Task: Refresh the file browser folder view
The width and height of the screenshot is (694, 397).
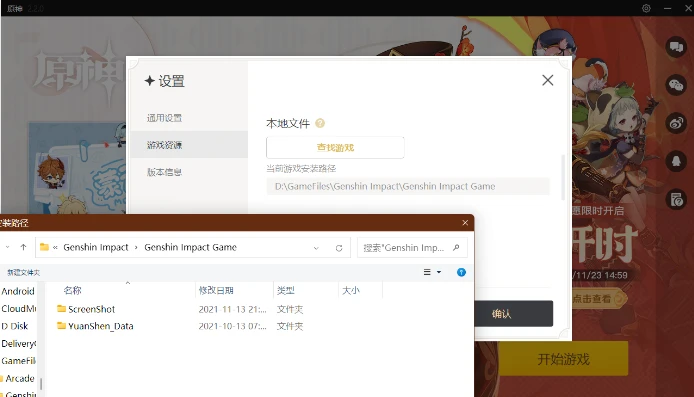Action: point(339,248)
